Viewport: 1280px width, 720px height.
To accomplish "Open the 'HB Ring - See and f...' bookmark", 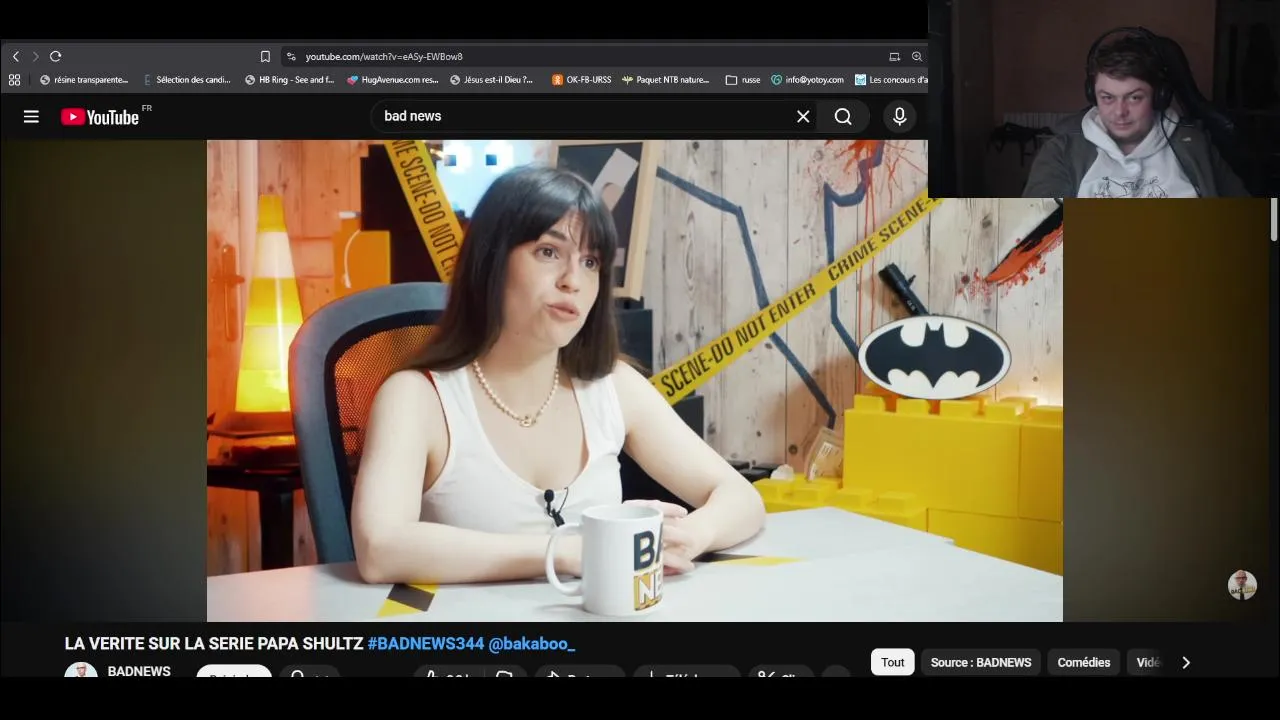I will [x=290, y=79].
